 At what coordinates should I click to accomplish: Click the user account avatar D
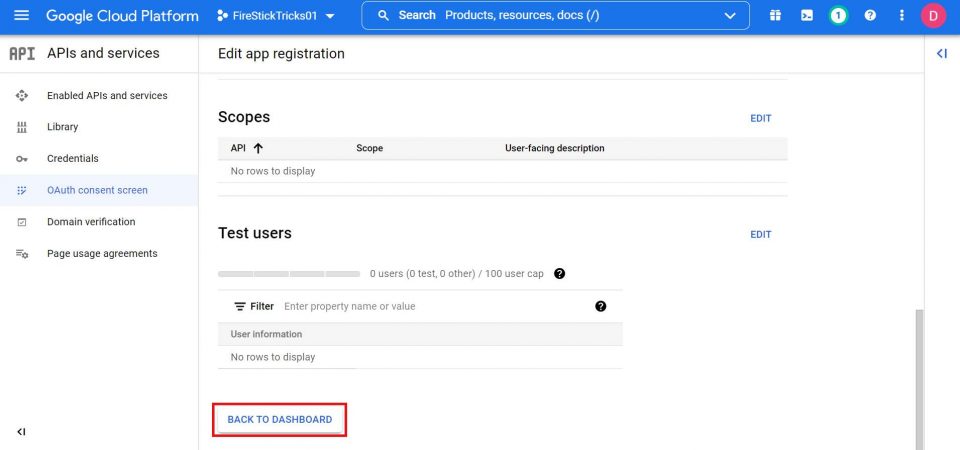933,16
